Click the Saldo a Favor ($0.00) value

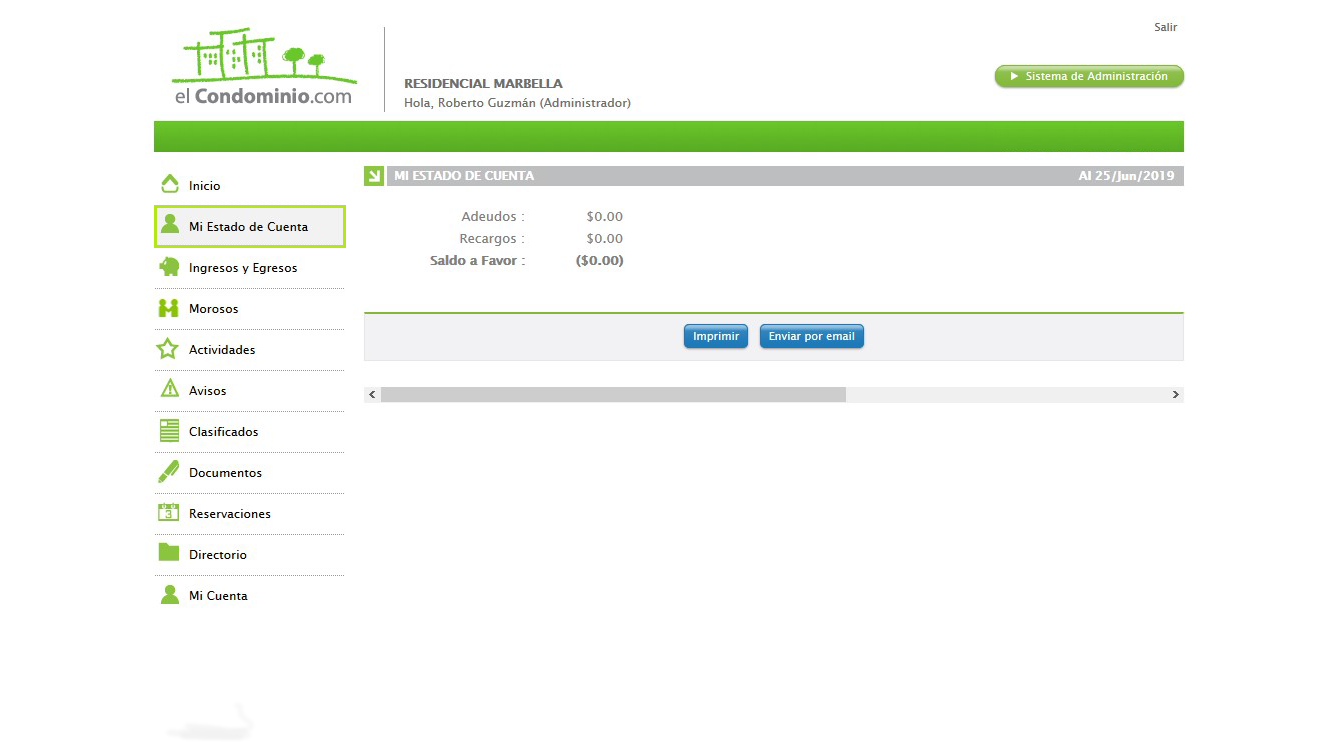point(600,260)
